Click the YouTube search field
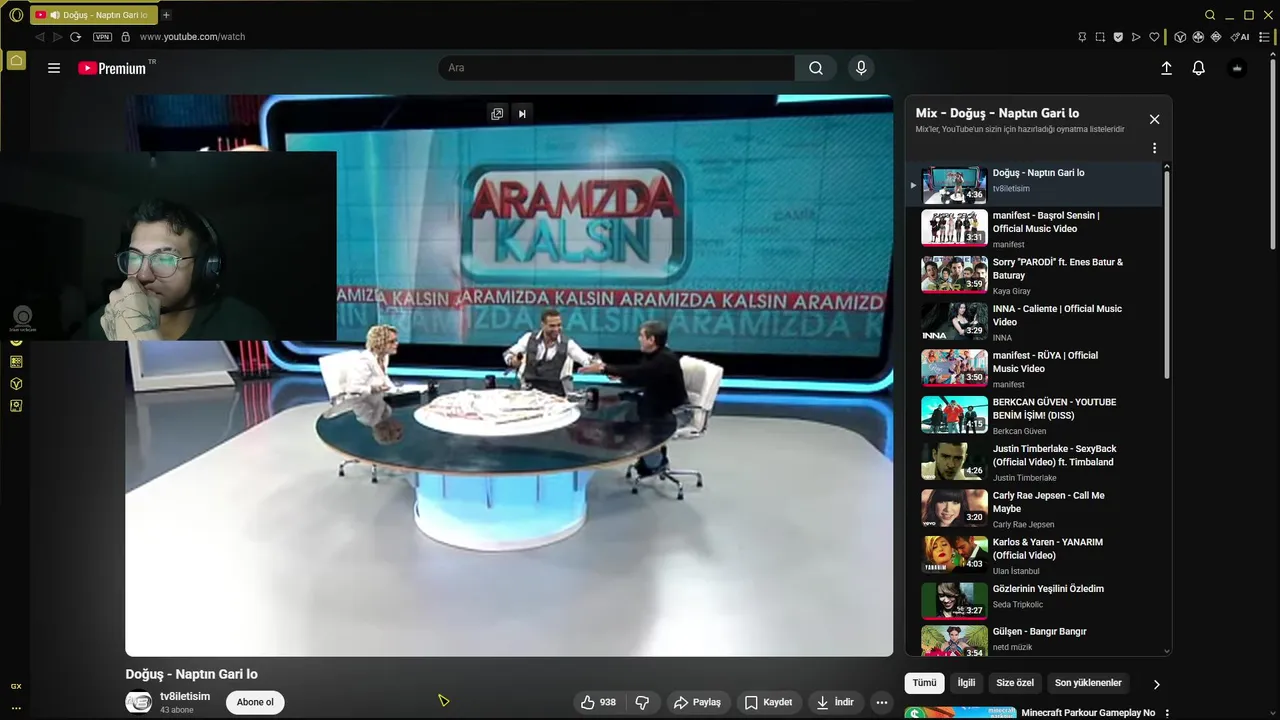This screenshot has width=1280, height=720. pos(616,68)
